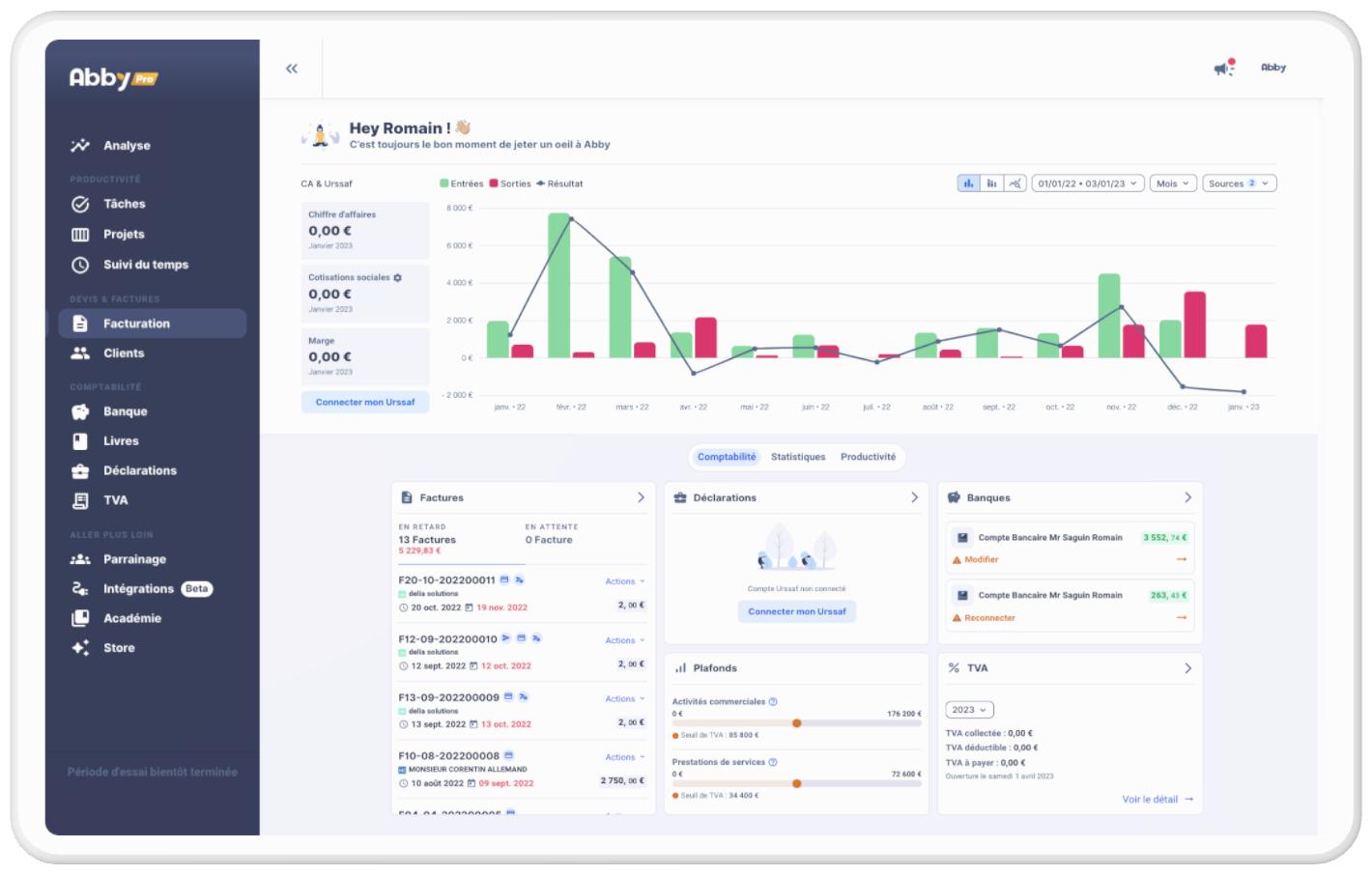Image resolution: width=1372 pixels, height=875 pixels.
Task: Open the 2023 TVA year dropdown
Action: 969,710
